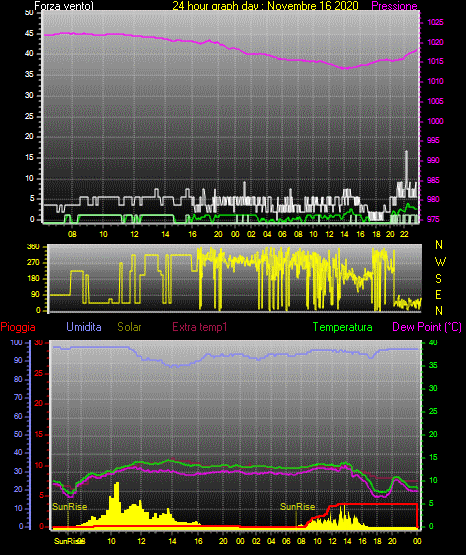The width and height of the screenshot is (466, 555).
Task: Click the second SunRise marker text
Action: 298,507
